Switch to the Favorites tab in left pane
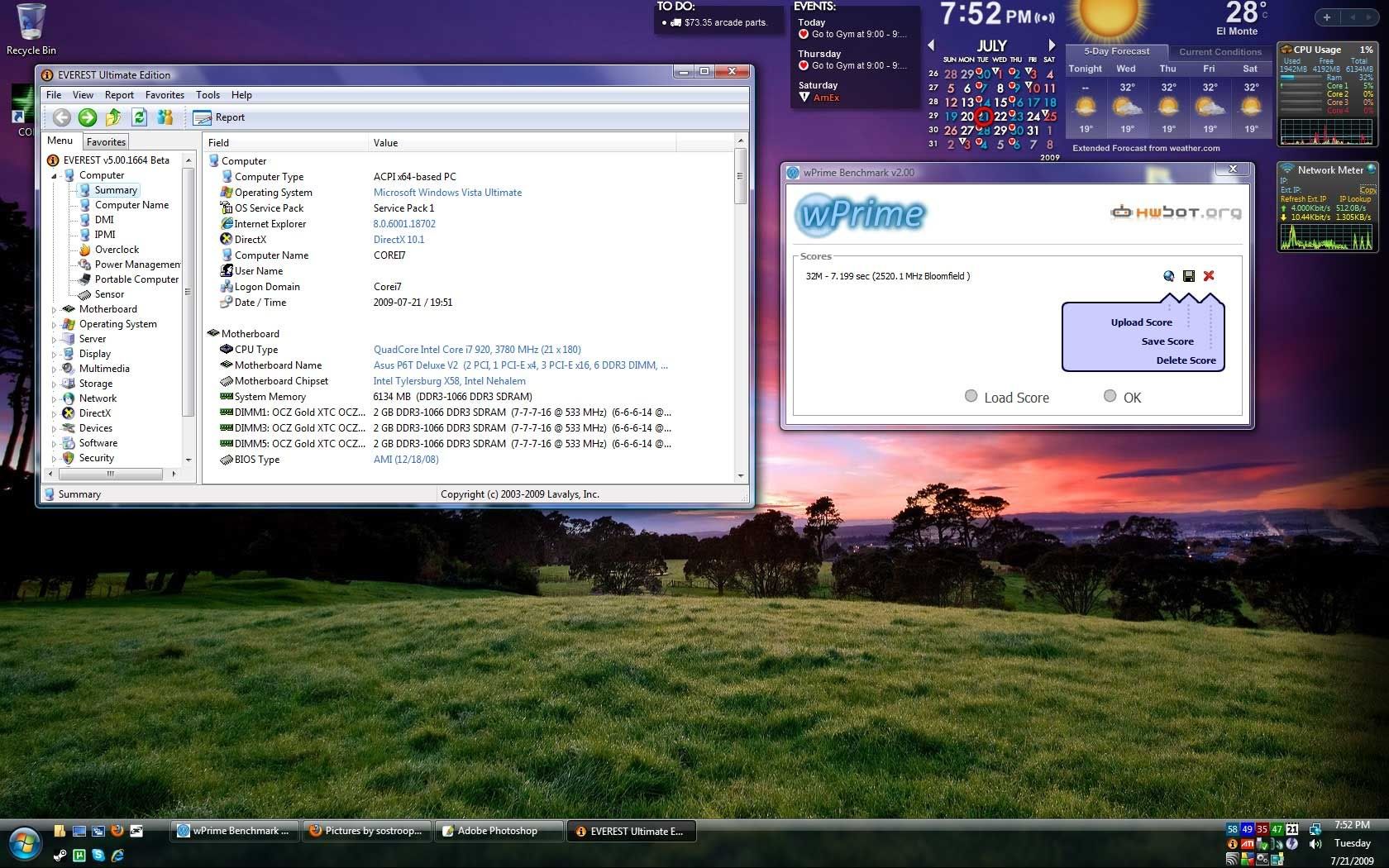The height and width of the screenshot is (868, 1389). coord(106,142)
